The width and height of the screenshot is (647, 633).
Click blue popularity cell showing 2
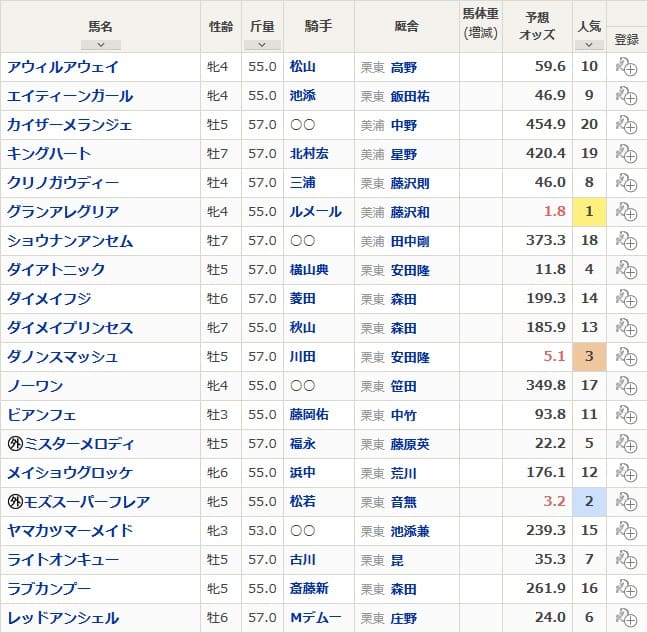coord(589,502)
